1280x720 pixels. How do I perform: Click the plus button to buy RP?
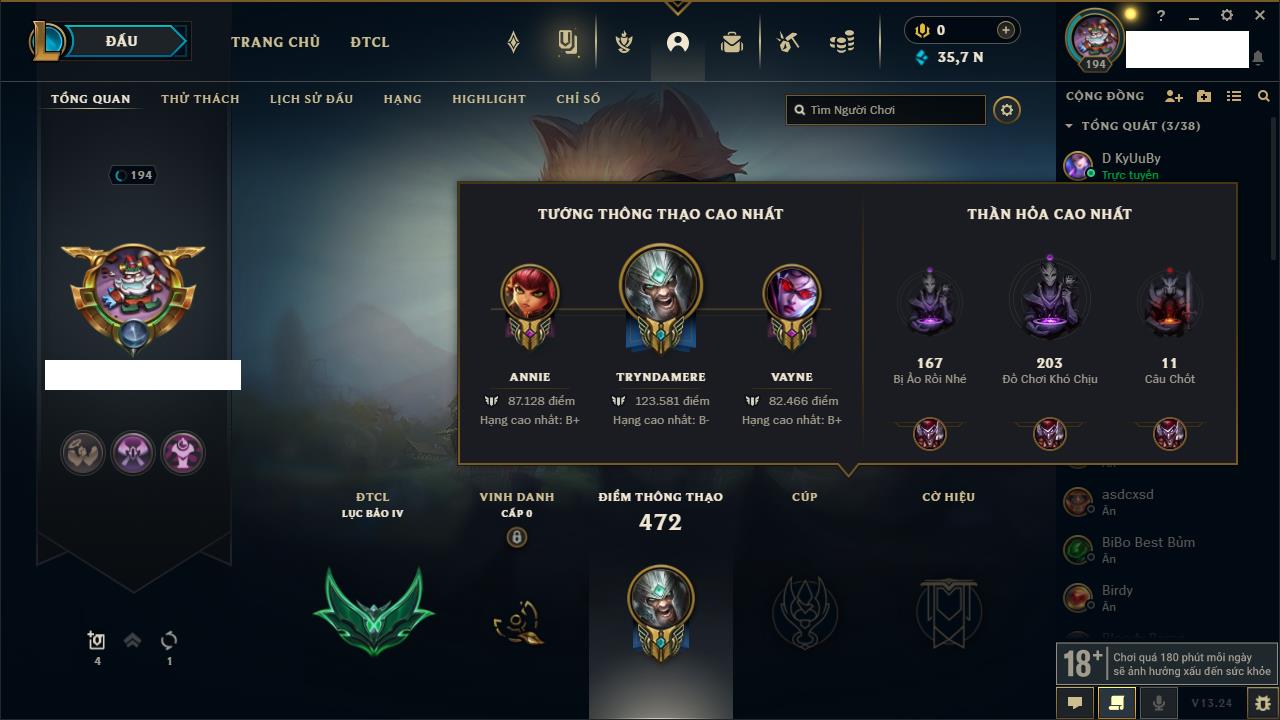pyautogui.click(x=1006, y=30)
